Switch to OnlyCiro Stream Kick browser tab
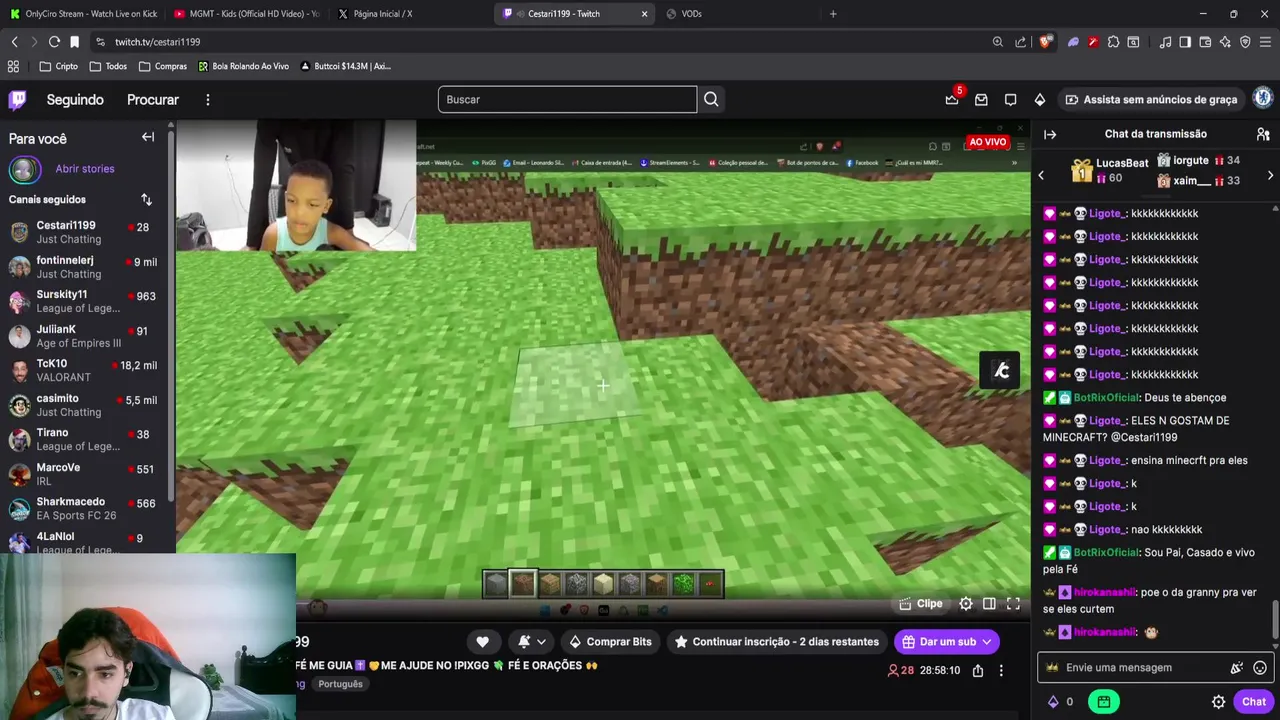 82,14
